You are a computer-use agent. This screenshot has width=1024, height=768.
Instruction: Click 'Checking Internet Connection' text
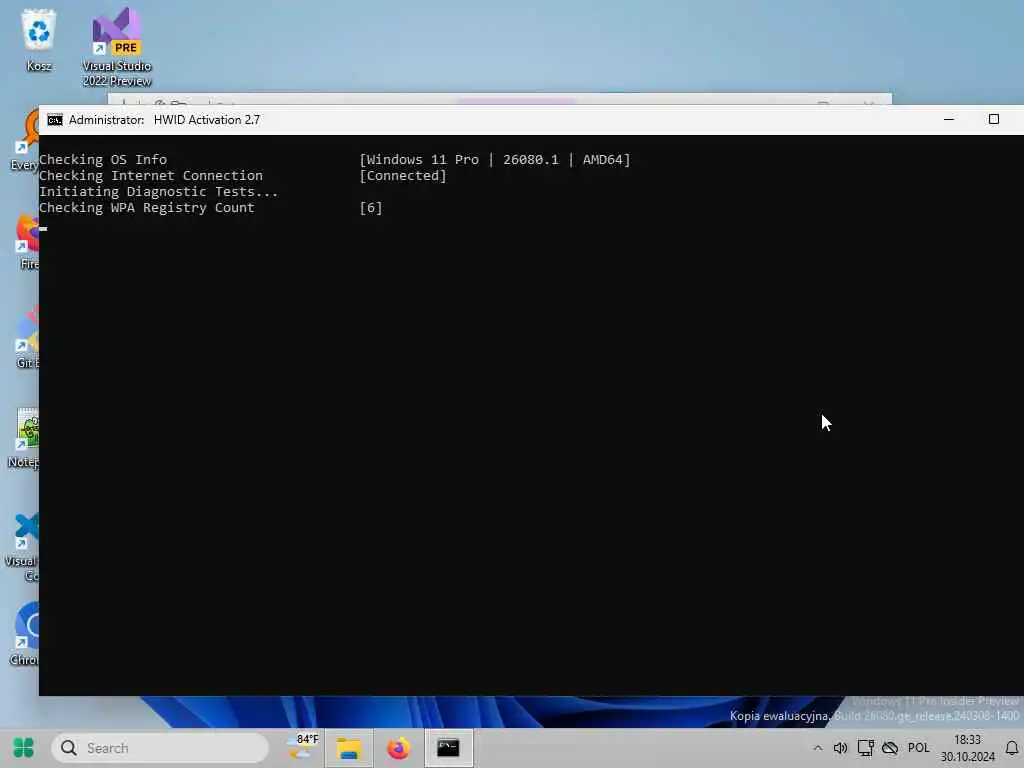click(x=151, y=176)
